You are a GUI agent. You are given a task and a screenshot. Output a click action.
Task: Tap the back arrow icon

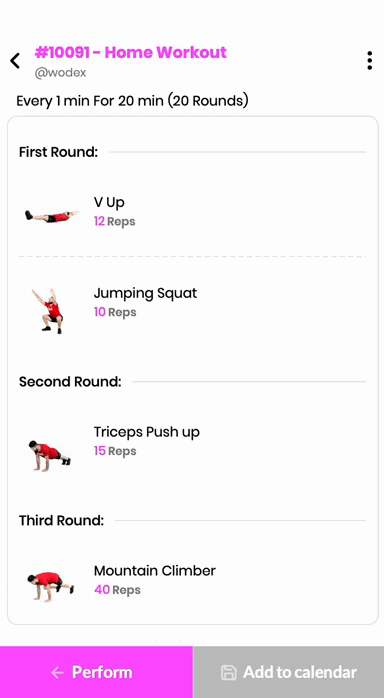[x=15, y=61]
